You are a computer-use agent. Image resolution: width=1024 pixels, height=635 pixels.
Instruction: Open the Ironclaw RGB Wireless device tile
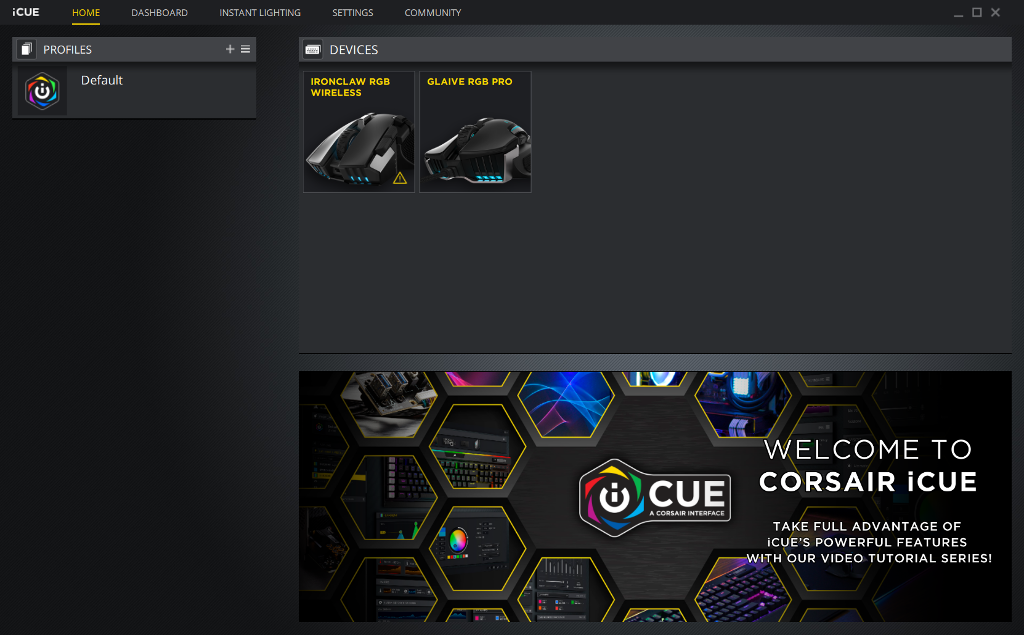(x=358, y=132)
